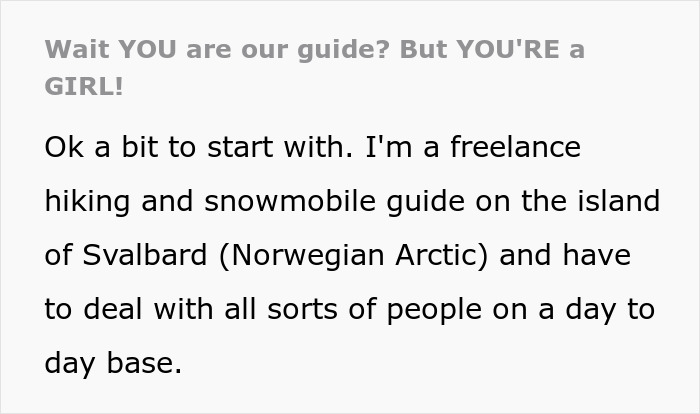Image resolution: width=700 pixels, height=414 pixels.
Task: Click the word 'with.' in the first body line
Action: pos(318,147)
